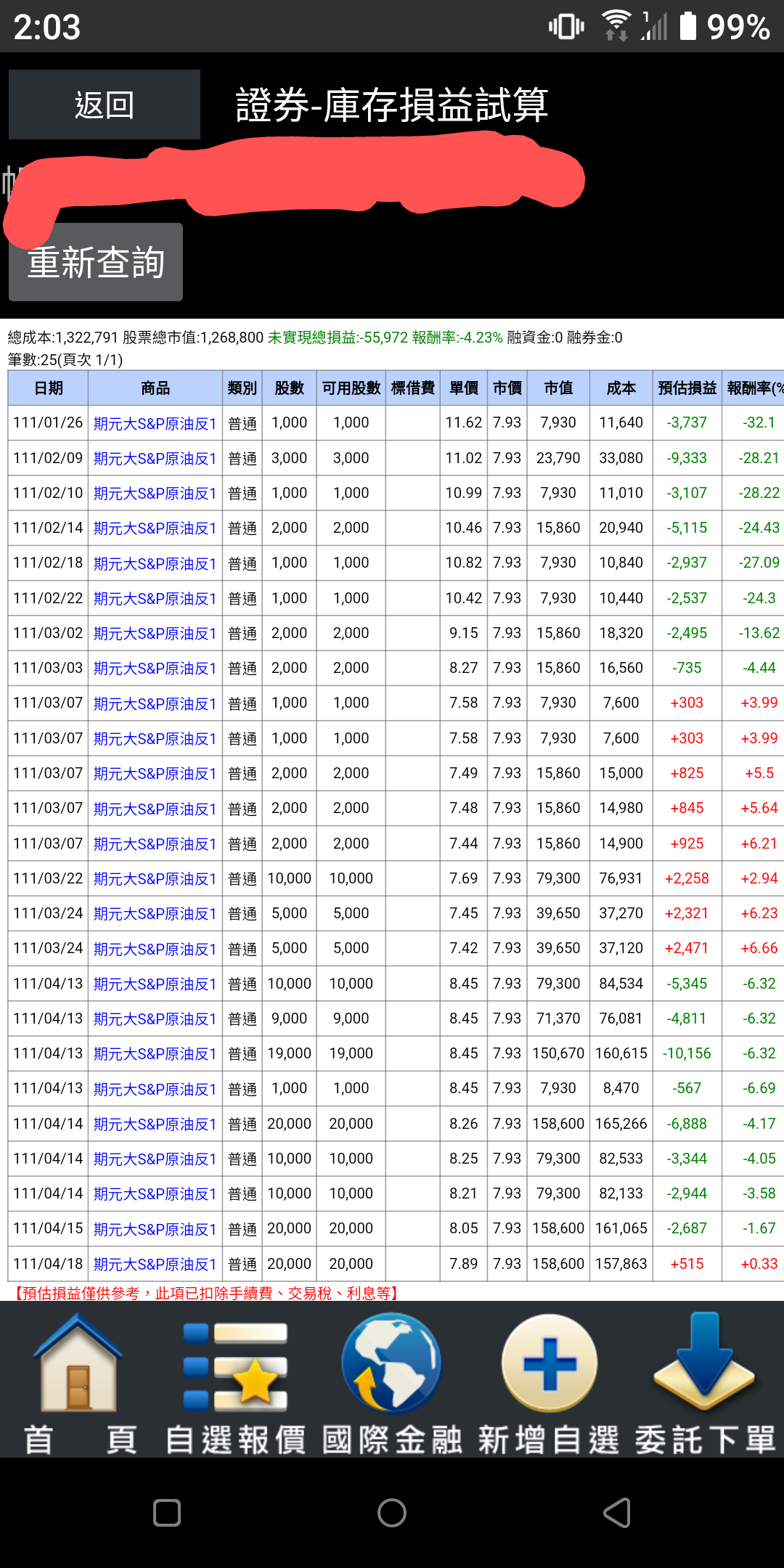Tap the 預估損益 column header
This screenshot has height=1568, width=784.
pyautogui.click(x=687, y=388)
